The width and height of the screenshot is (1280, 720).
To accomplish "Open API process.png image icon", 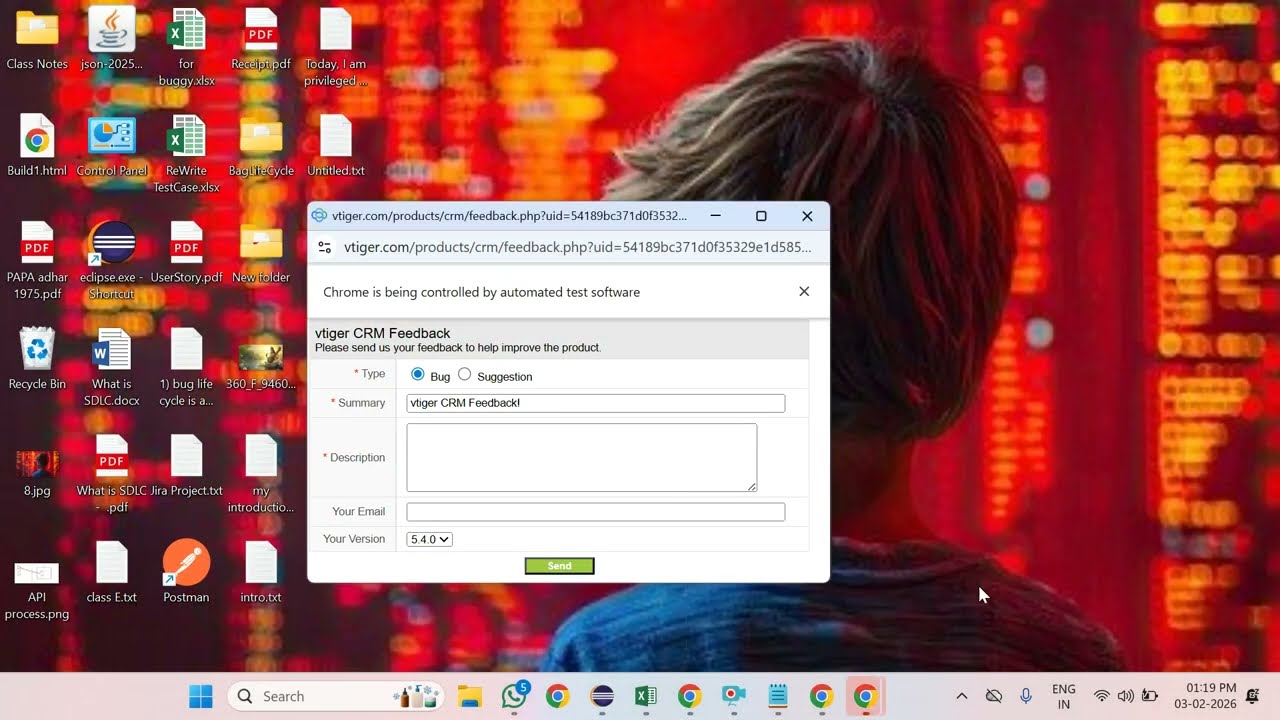I will pos(37,573).
